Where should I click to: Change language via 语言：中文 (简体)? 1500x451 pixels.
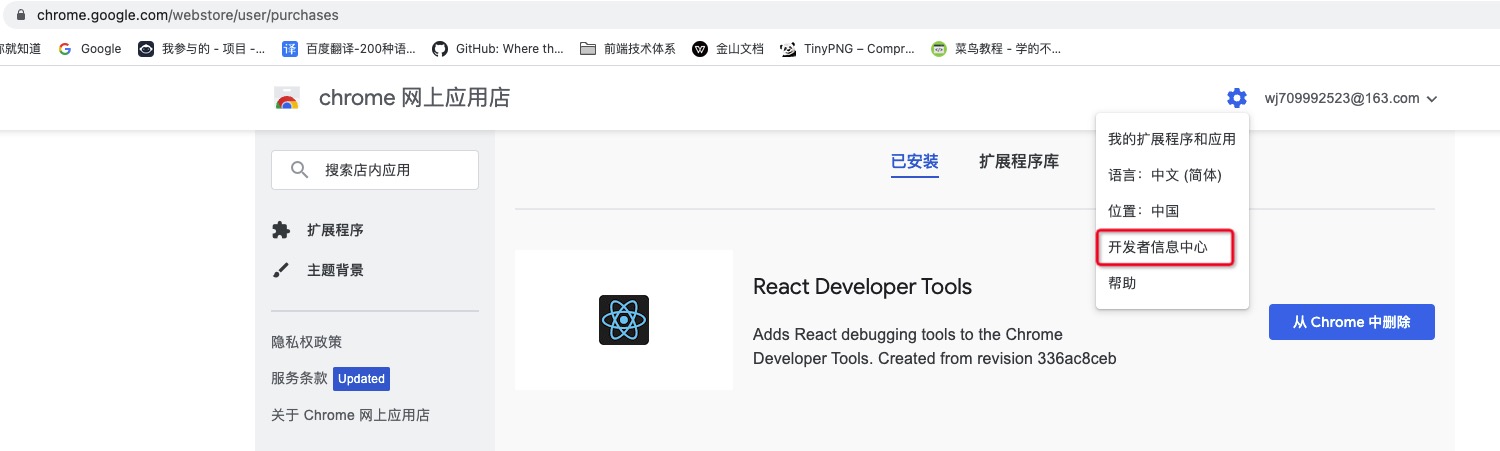click(x=1164, y=175)
